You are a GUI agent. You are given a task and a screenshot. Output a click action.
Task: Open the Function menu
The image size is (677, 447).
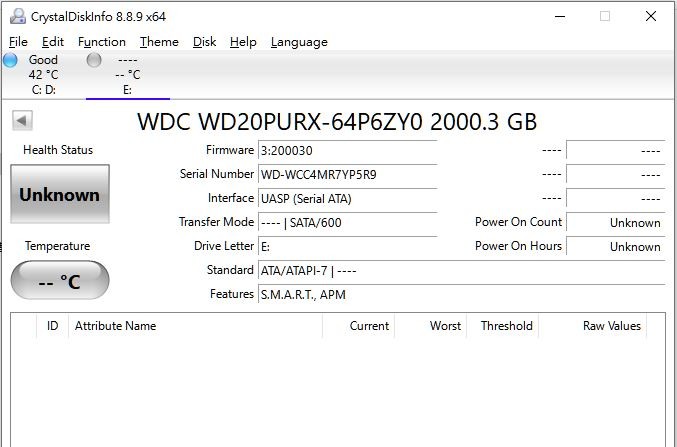pos(102,42)
